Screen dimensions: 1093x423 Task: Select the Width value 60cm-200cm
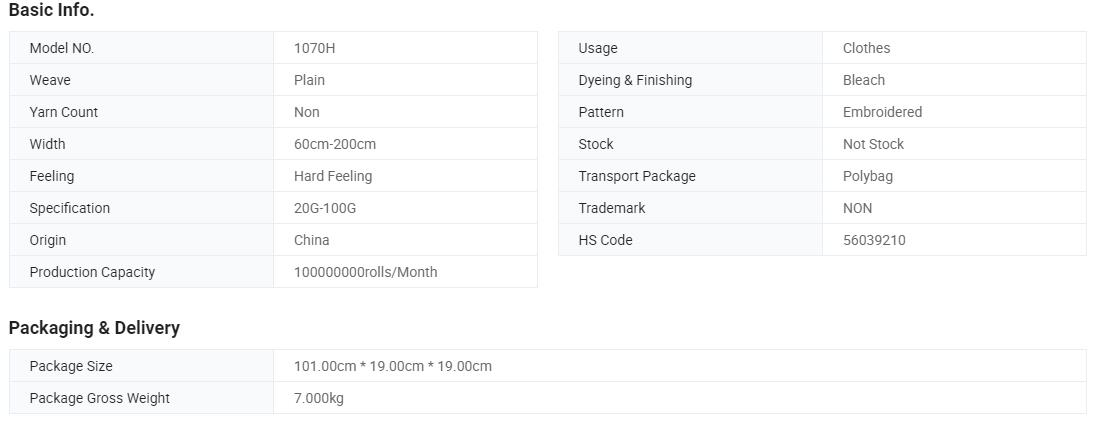point(335,144)
